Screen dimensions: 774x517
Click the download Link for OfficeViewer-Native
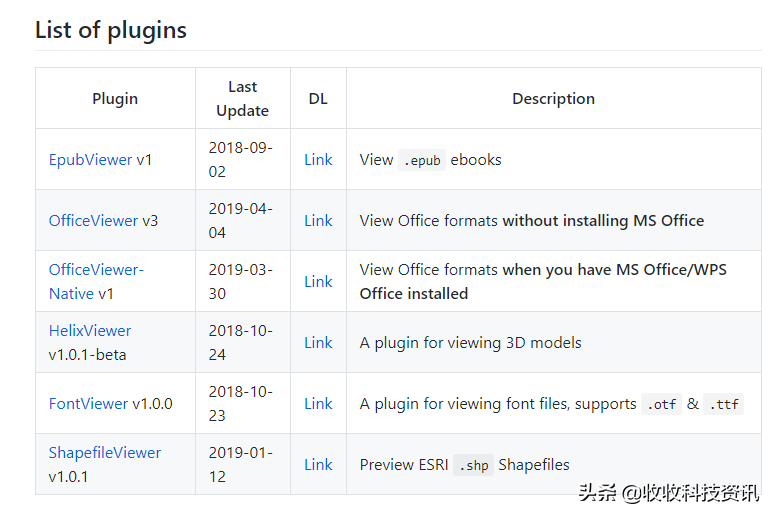point(318,281)
